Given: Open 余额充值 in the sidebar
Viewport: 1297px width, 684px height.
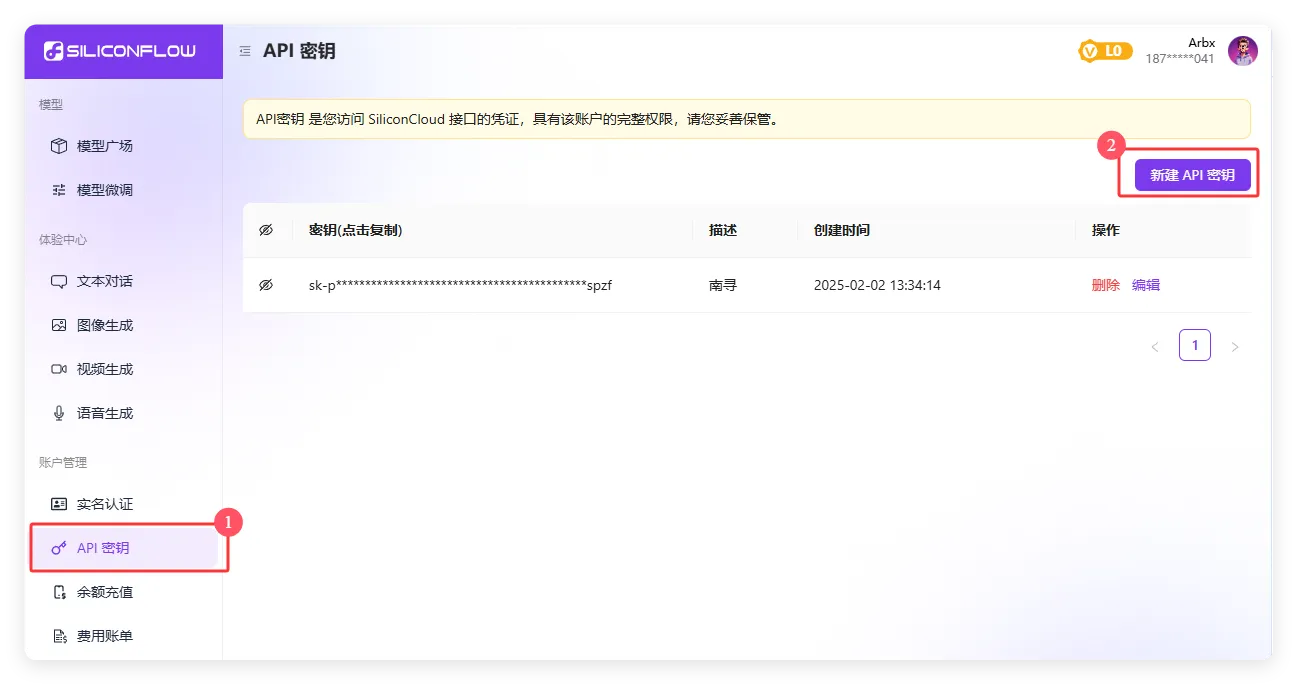Looking at the screenshot, I should pyautogui.click(x=104, y=592).
